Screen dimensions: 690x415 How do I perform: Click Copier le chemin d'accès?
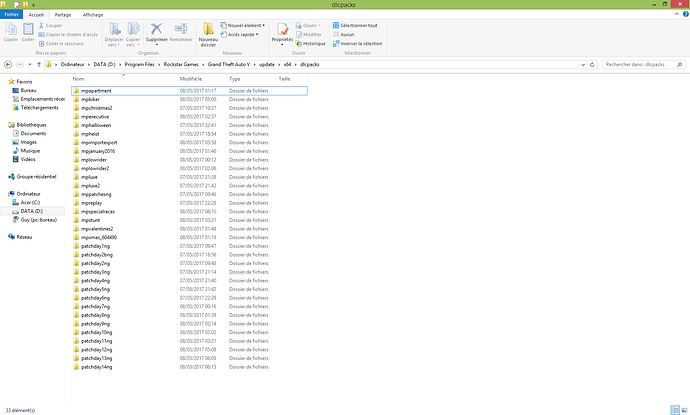[68, 34]
